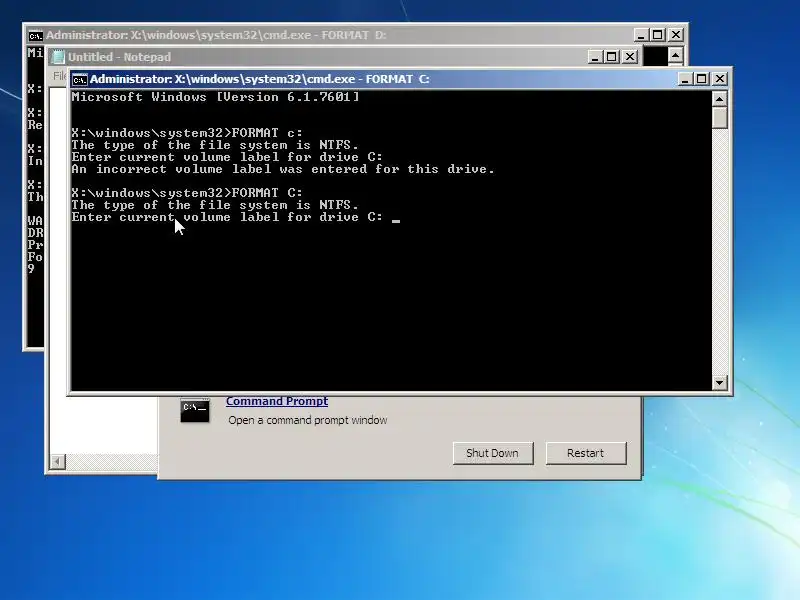This screenshot has width=800, height=600.
Task: Close the Untitled - Notepad window
Action: tap(630, 57)
